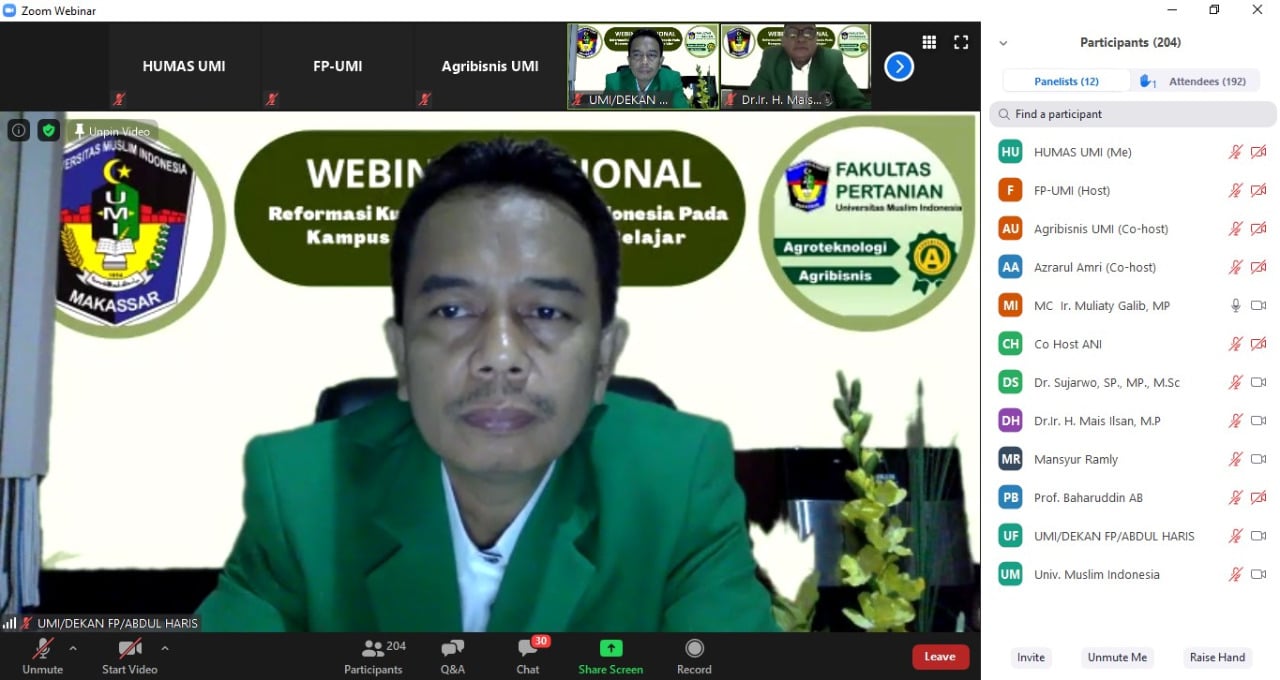This screenshot has width=1280, height=680.
Task: Switch to the Attendees tab
Action: click(1196, 81)
